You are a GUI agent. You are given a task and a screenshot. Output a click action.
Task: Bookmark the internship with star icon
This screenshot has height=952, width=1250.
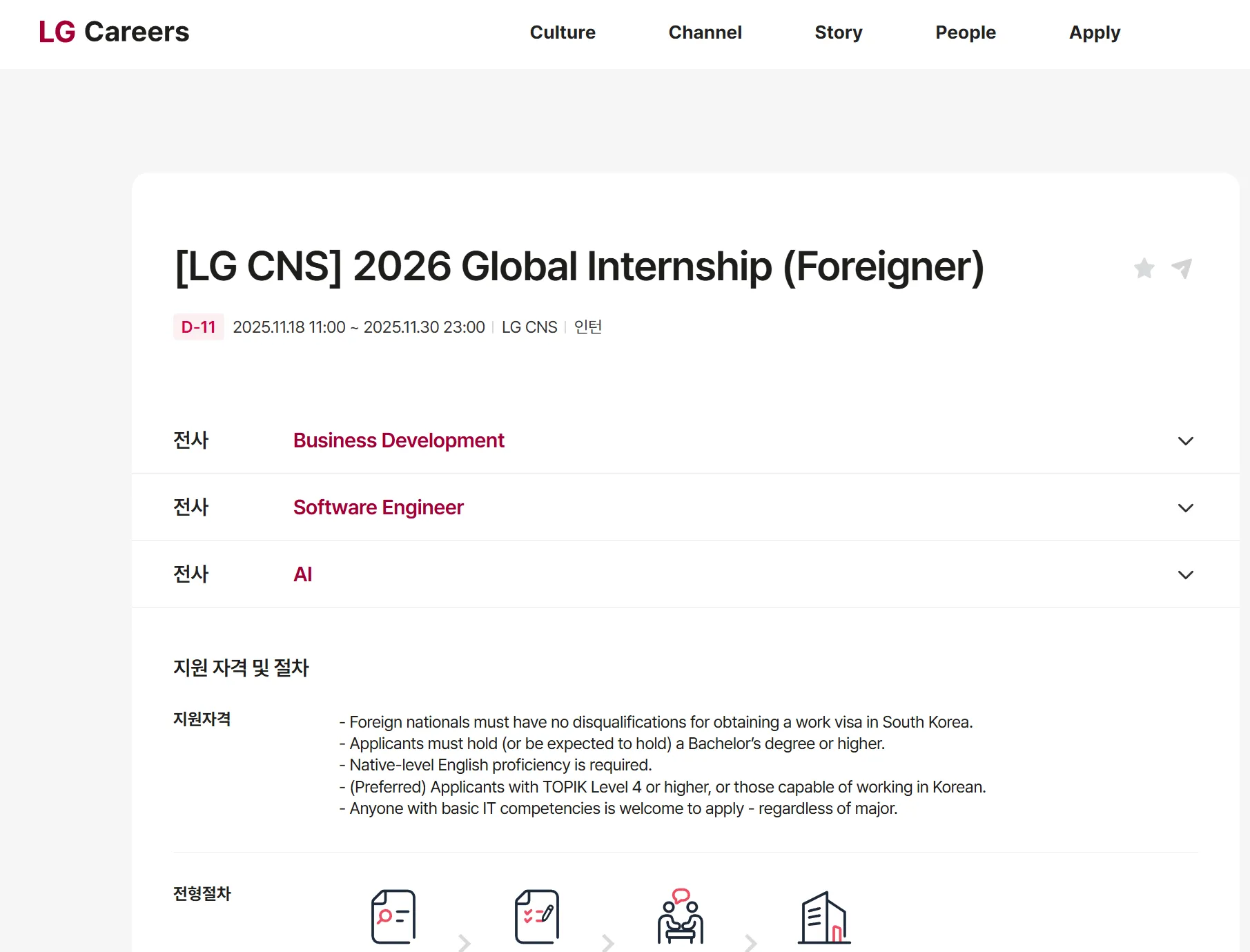1144,268
